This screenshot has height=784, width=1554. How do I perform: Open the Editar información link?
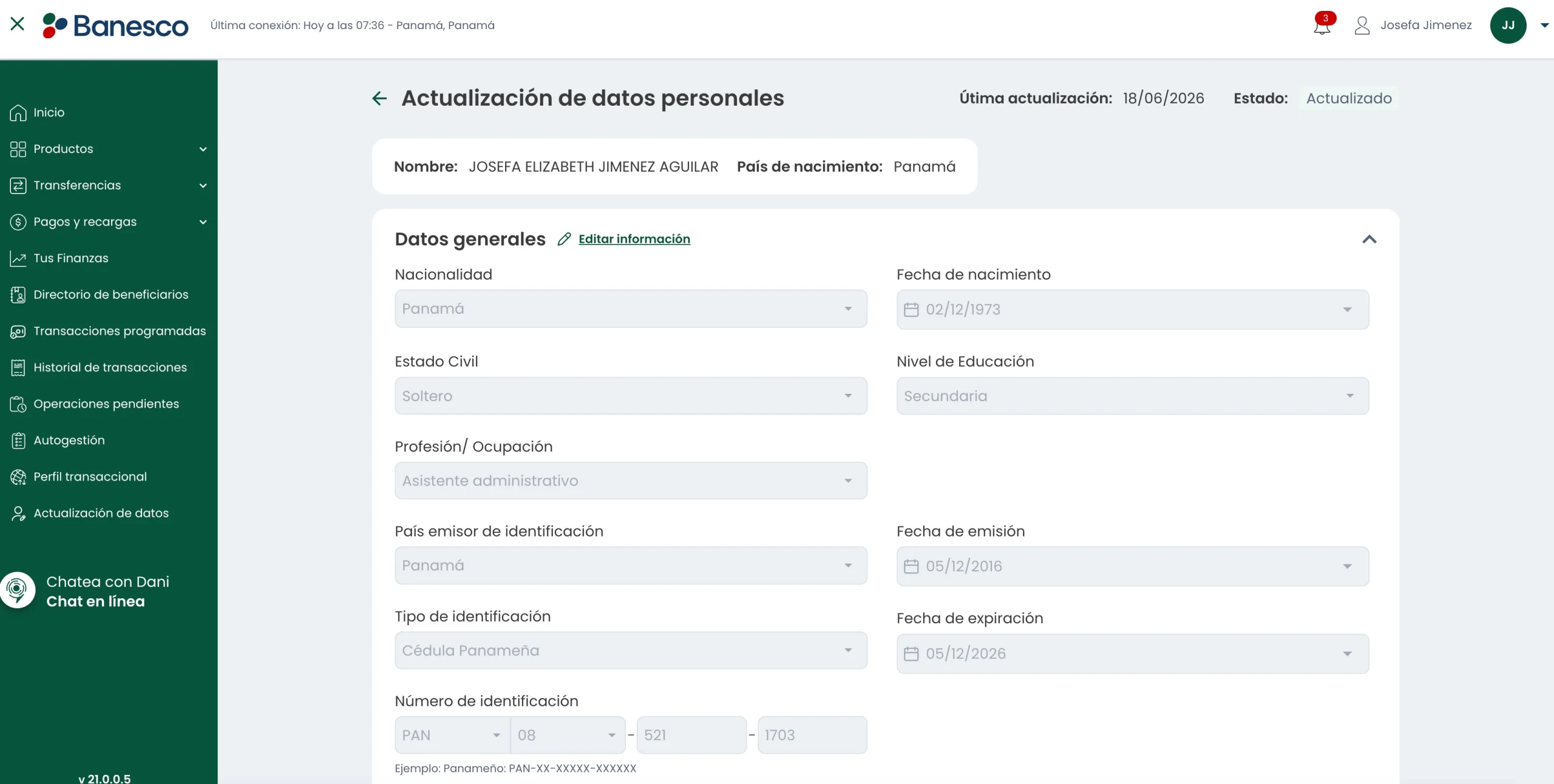pos(634,239)
